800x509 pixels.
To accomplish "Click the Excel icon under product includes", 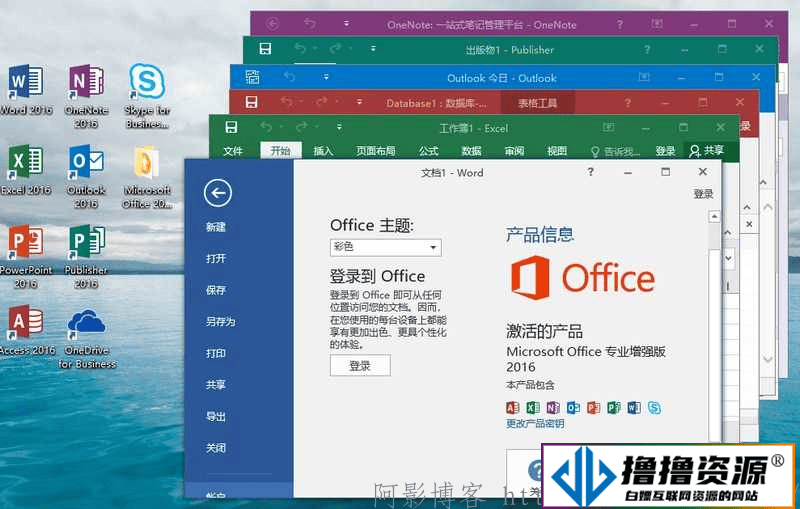I will click(x=533, y=407).
